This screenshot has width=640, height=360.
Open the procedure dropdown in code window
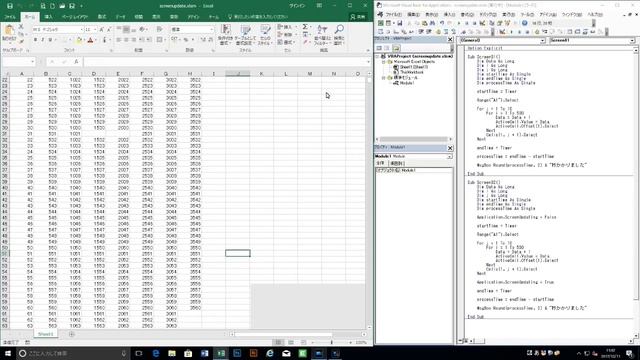632,40
